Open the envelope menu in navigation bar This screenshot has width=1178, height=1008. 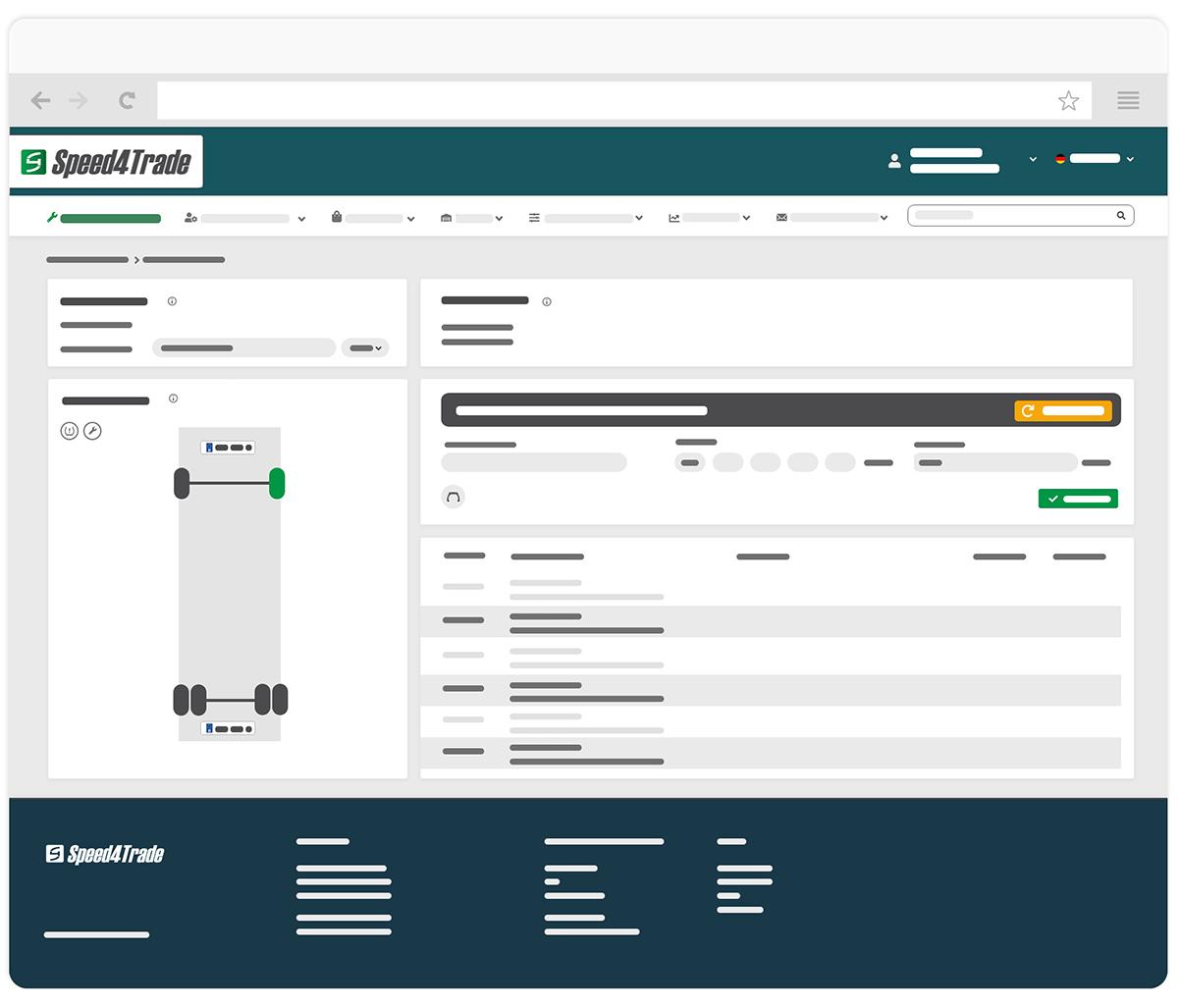pyautogui.click(x=831, y=218)
